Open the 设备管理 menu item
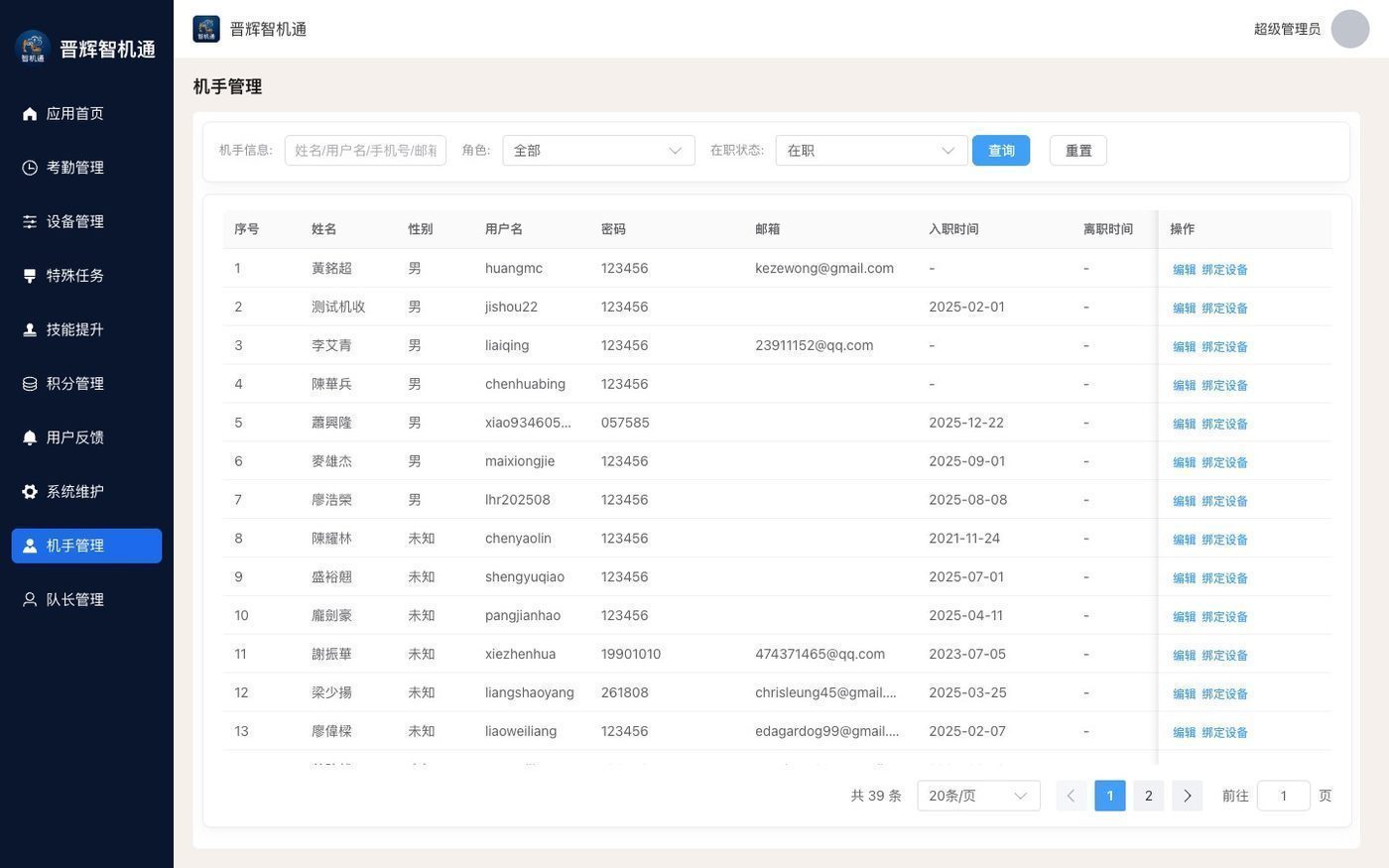This screenshot has height=868, width=1389. pyautogui.click(x=86, y=222)
